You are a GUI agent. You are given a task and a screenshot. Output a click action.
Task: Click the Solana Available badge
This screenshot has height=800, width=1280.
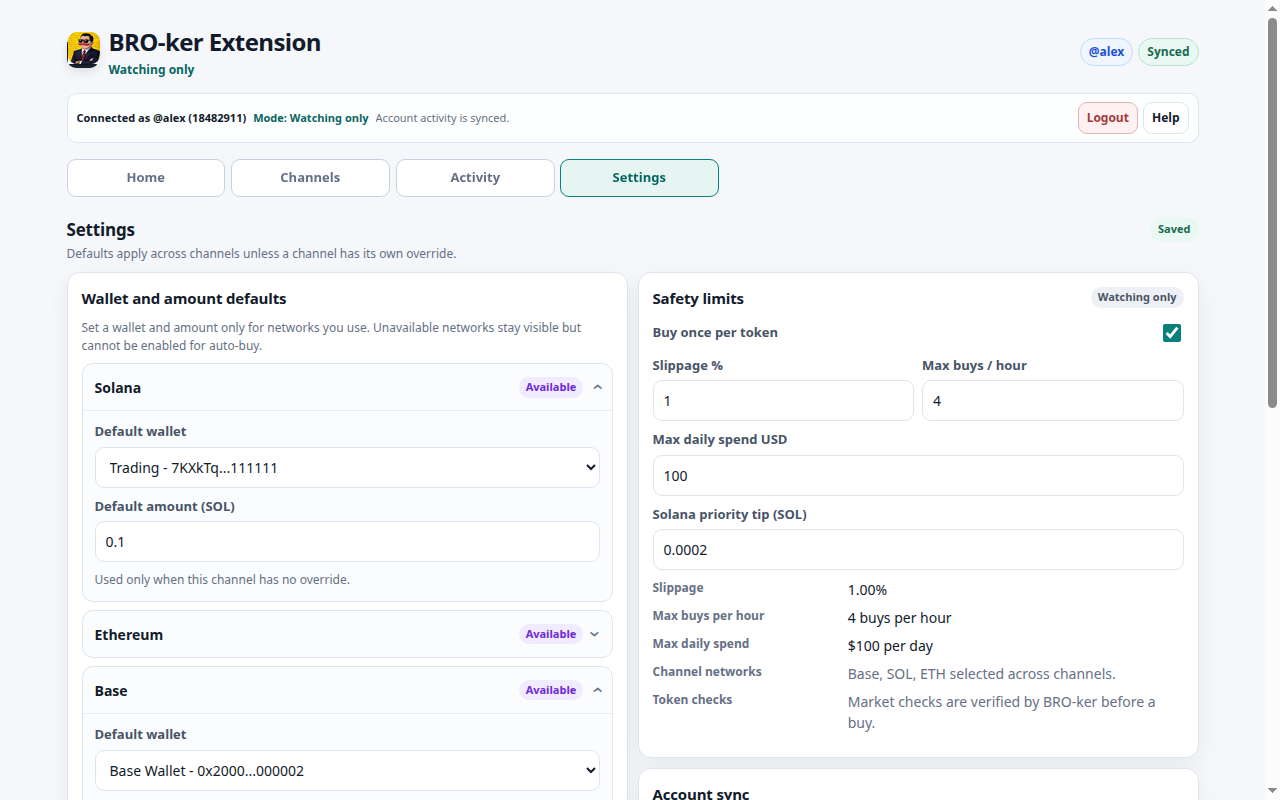click(x=551, y=387)
